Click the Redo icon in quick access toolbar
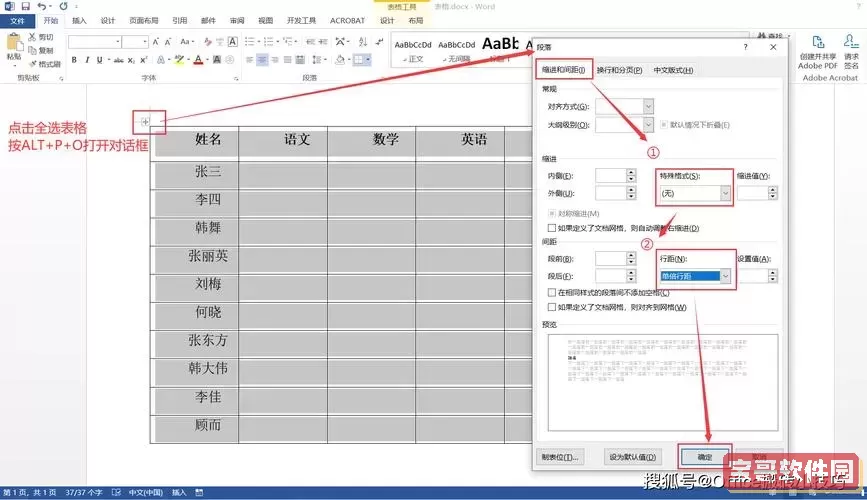 click(x=63, y=6)
